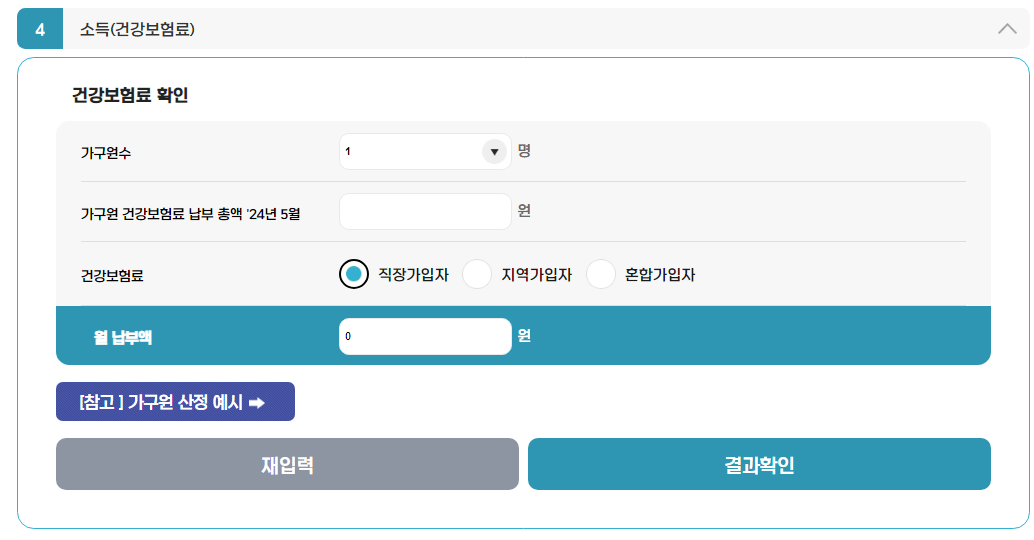Click the 건강보험료 확인 heading text
Image resolution: width=1034 pixels, height=540 pixels.
click(x=130, y=95)
